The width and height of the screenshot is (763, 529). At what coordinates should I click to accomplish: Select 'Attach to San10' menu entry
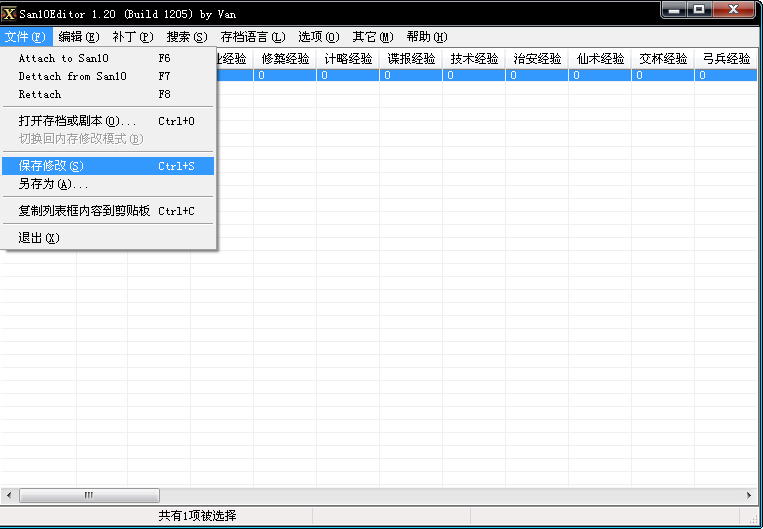[64, 58]
